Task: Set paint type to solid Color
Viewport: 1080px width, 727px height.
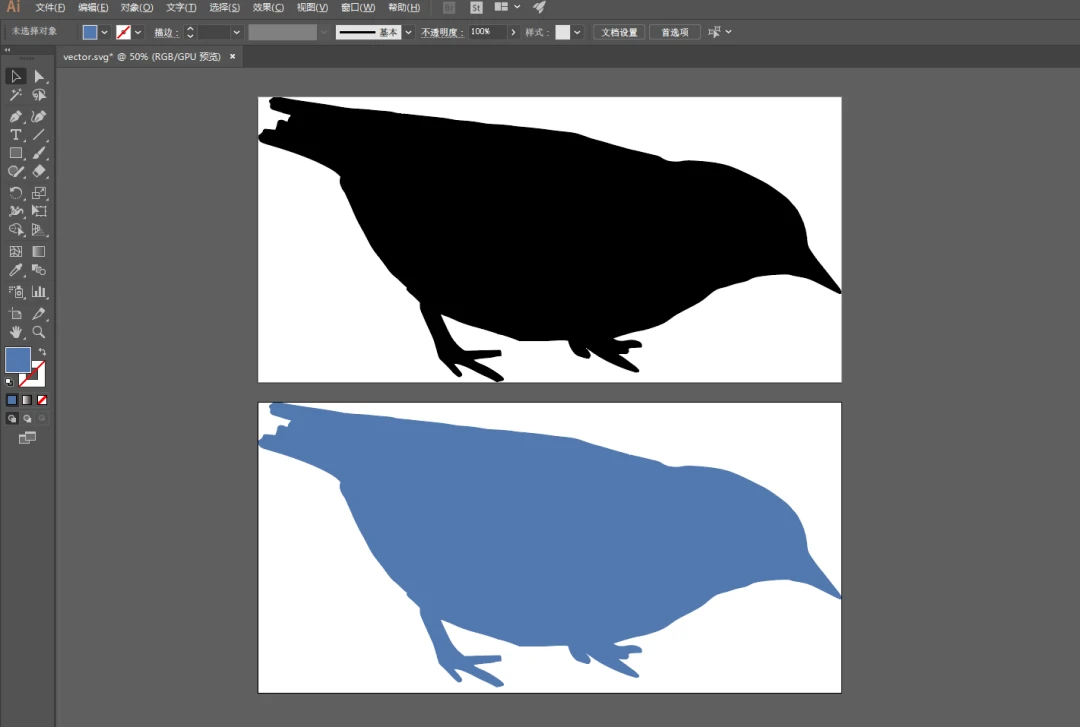Action: point(12,400)
